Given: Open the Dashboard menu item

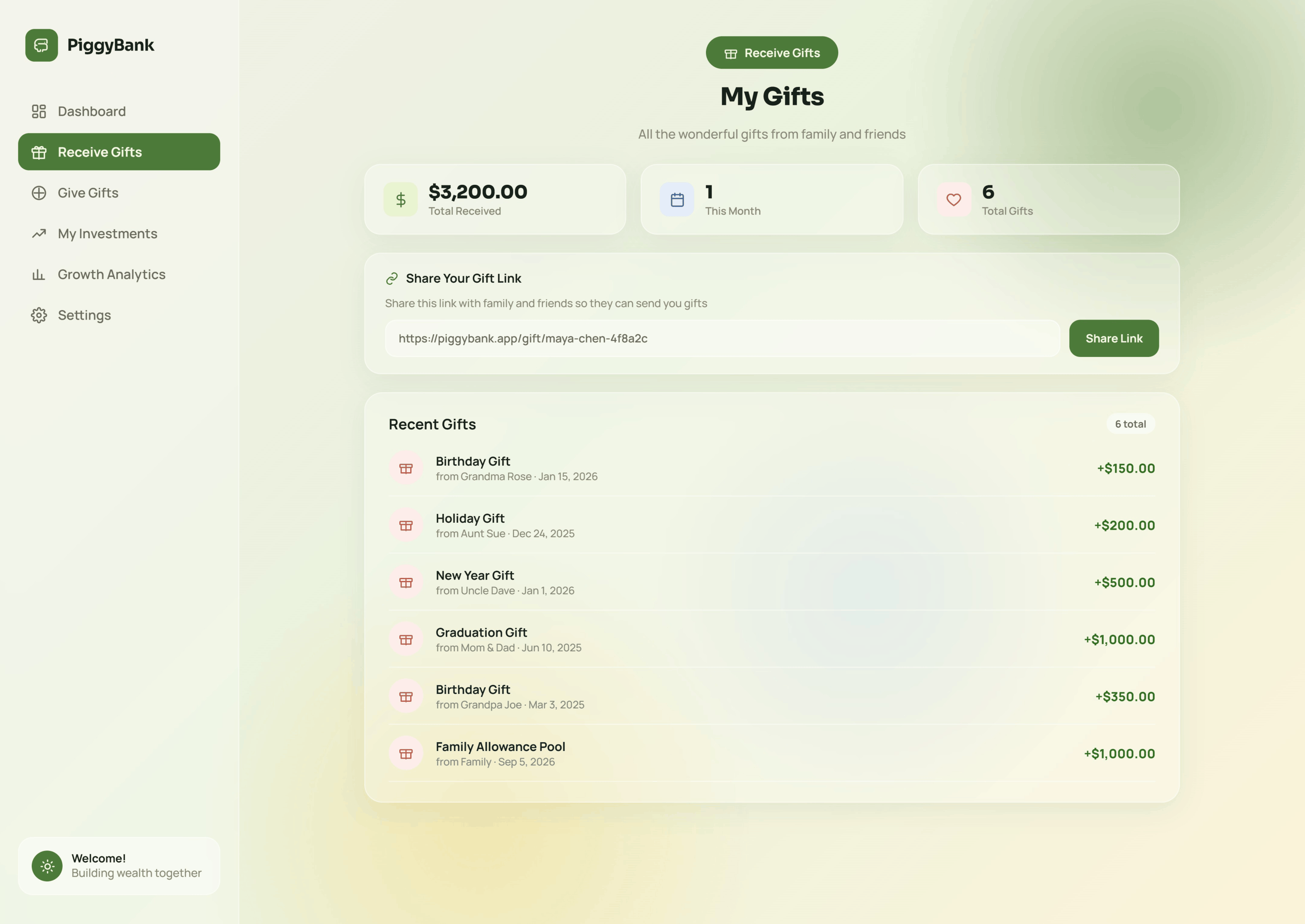Looking at the screenshot, I should tap(119, 111).
